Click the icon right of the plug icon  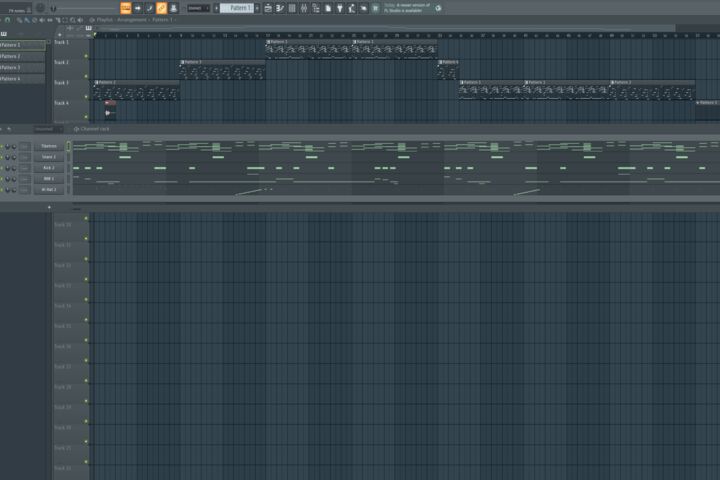click(352, 8)
